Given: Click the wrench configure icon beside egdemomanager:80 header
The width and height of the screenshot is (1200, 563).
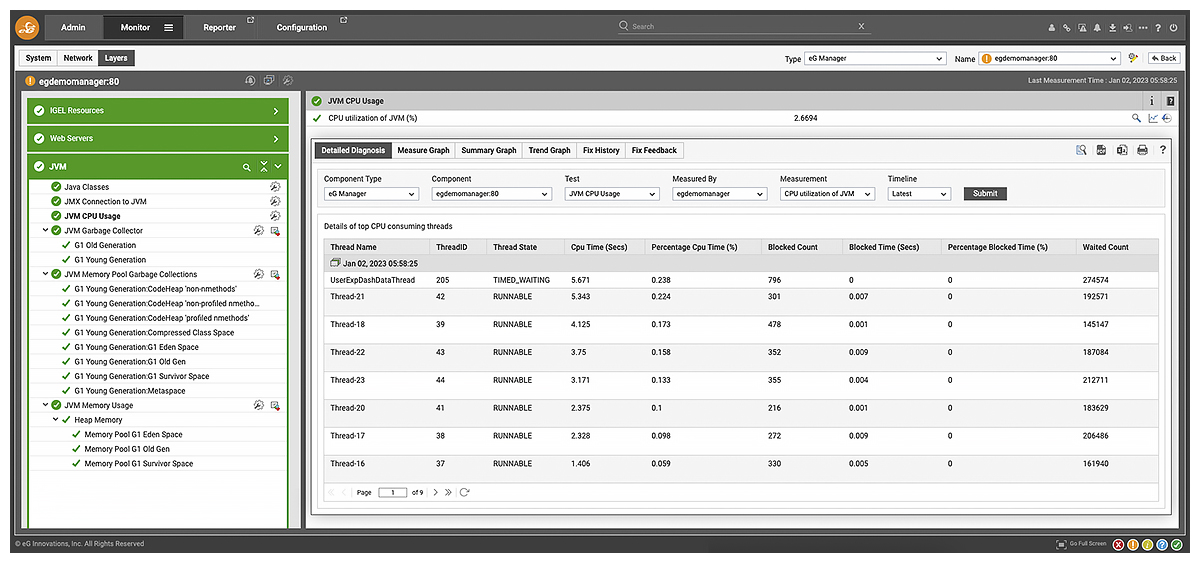Looking at the screenshot, I should pyautogui.click(x=288, y=81).
